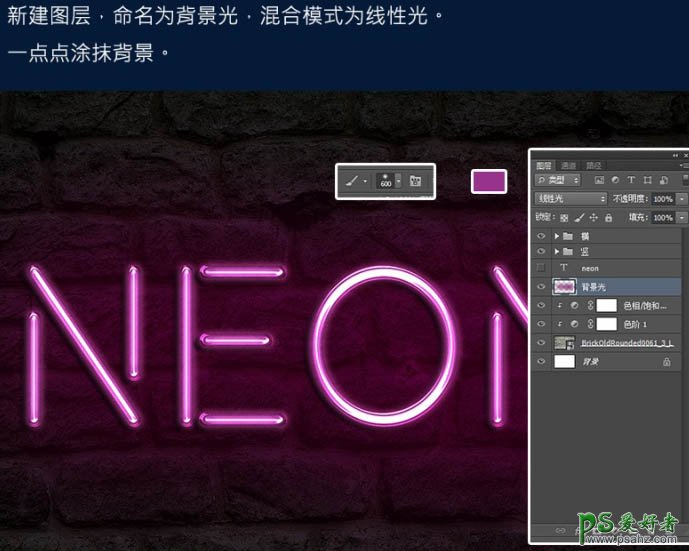Click the lock image pixels brush icon
This screenshot has height=551, width=689.
pyautogui.click(x=580, y=217)
